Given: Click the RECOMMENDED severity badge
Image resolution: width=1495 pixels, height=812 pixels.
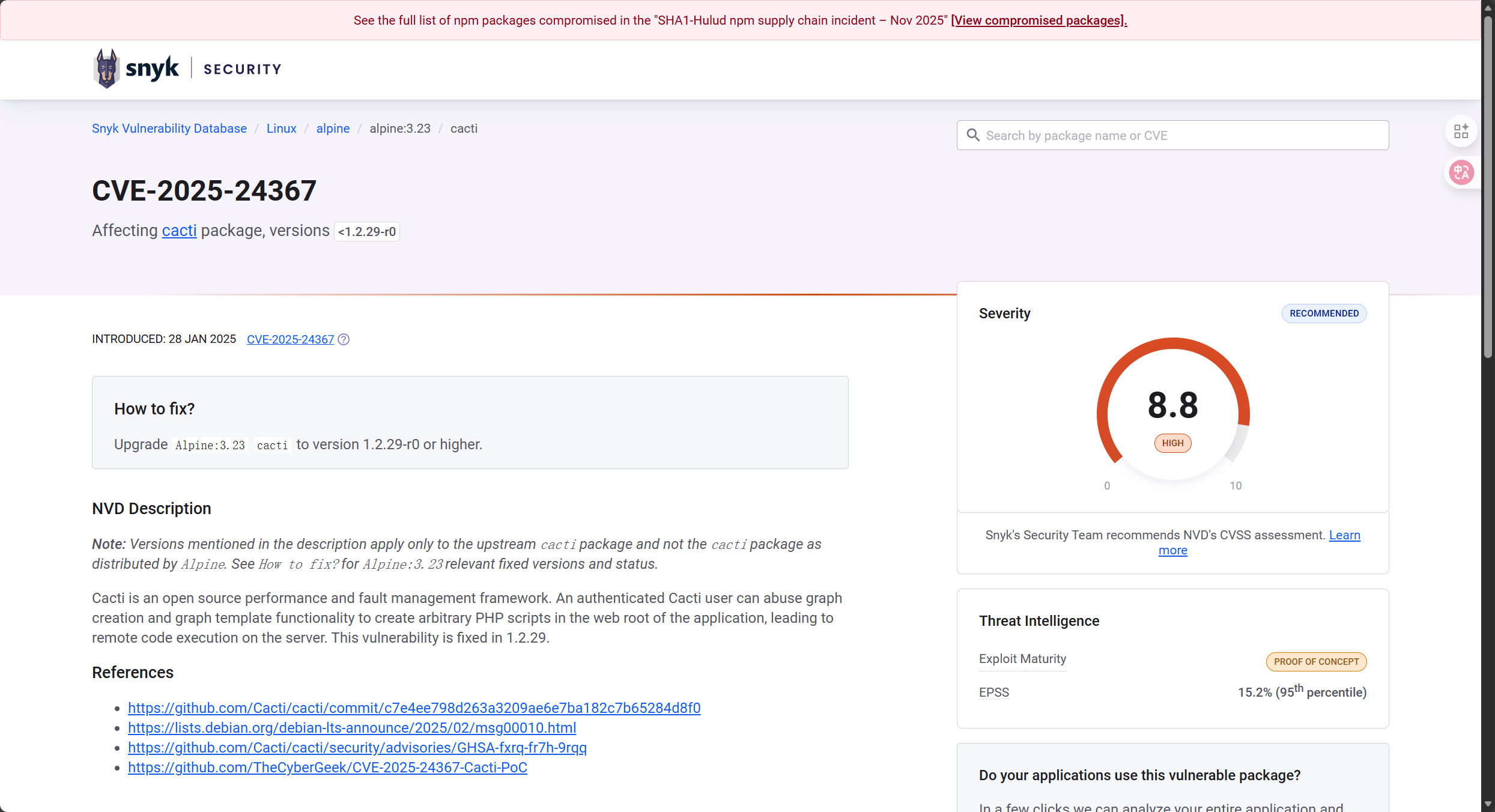Looking at the screenshot, I should (1324, 314).
